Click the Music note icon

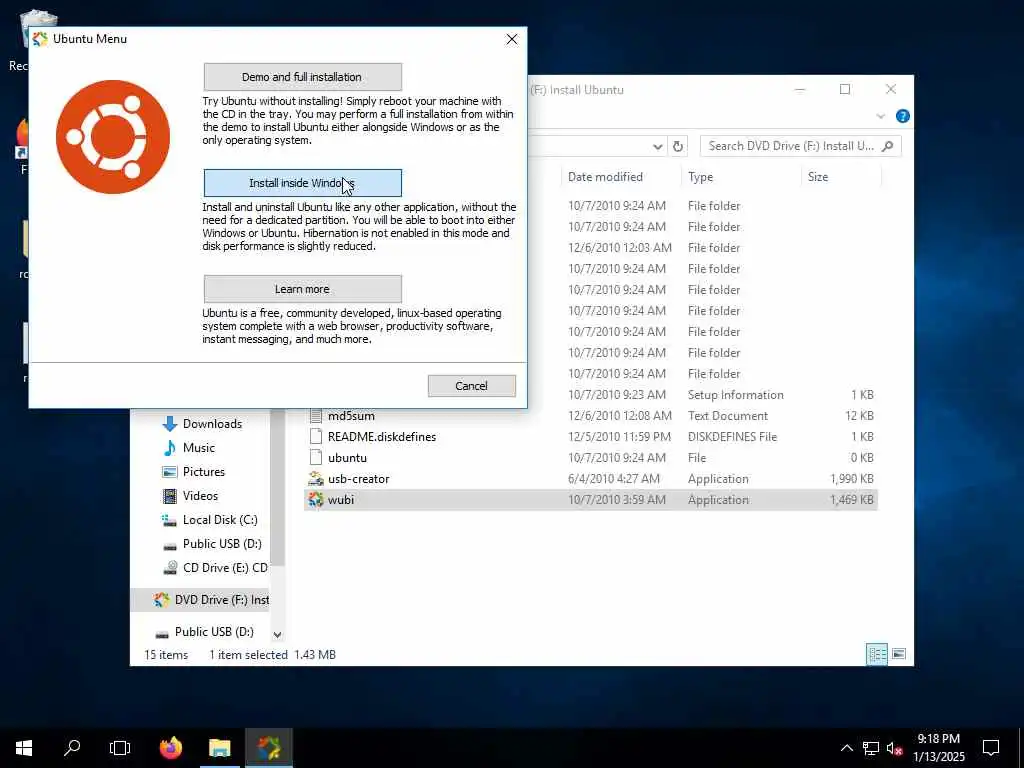point(170,448)
